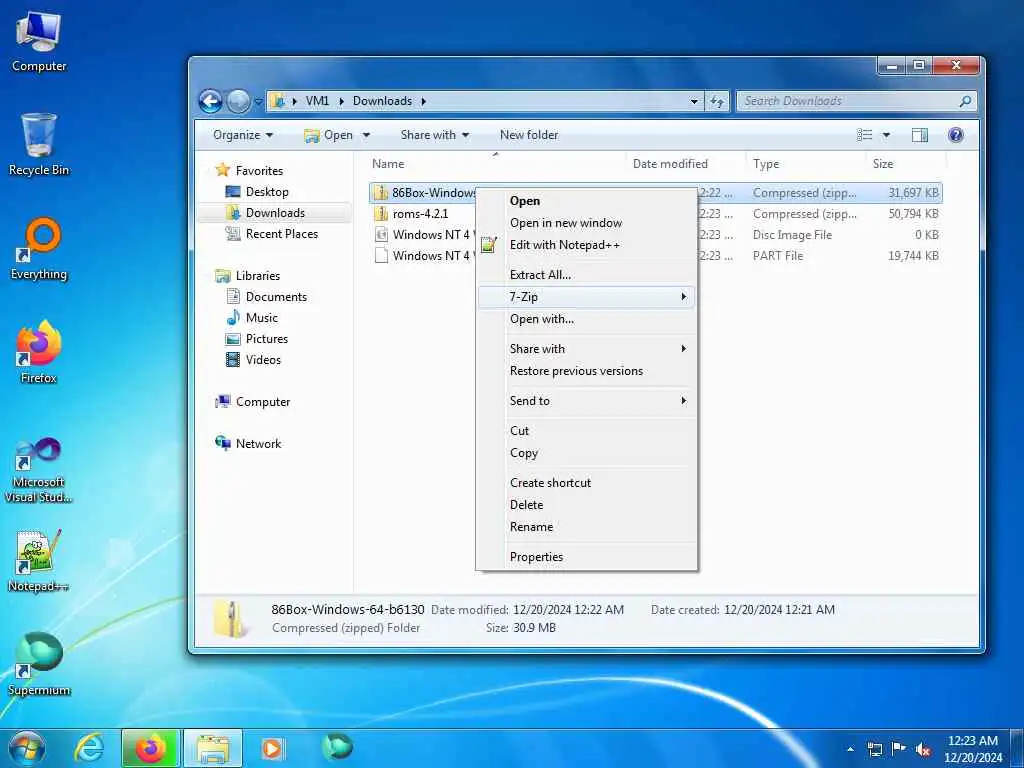Open Properties from context menu

pyautogui.click(x=586, y=557)
